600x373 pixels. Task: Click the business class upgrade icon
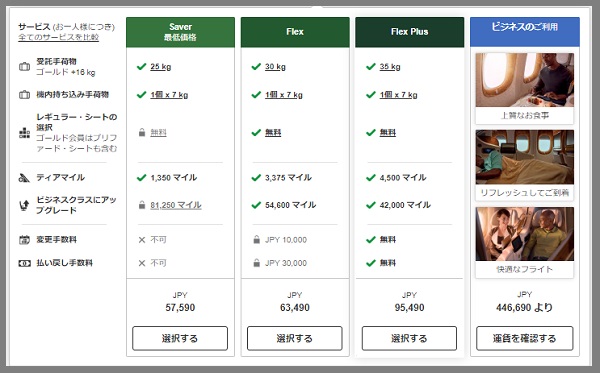pos(24,205)
